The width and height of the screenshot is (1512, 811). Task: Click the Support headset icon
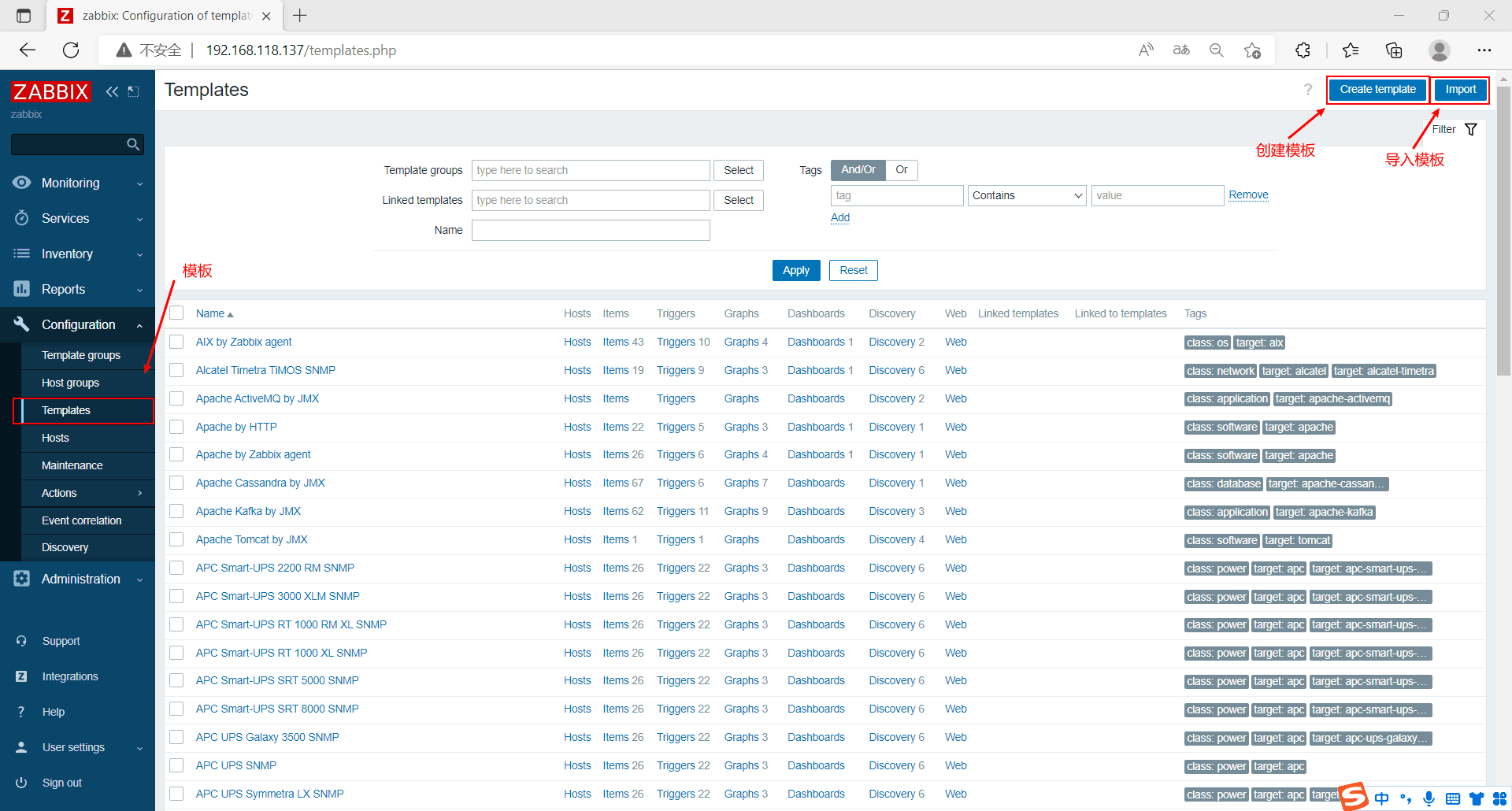[x=21, y=641]
